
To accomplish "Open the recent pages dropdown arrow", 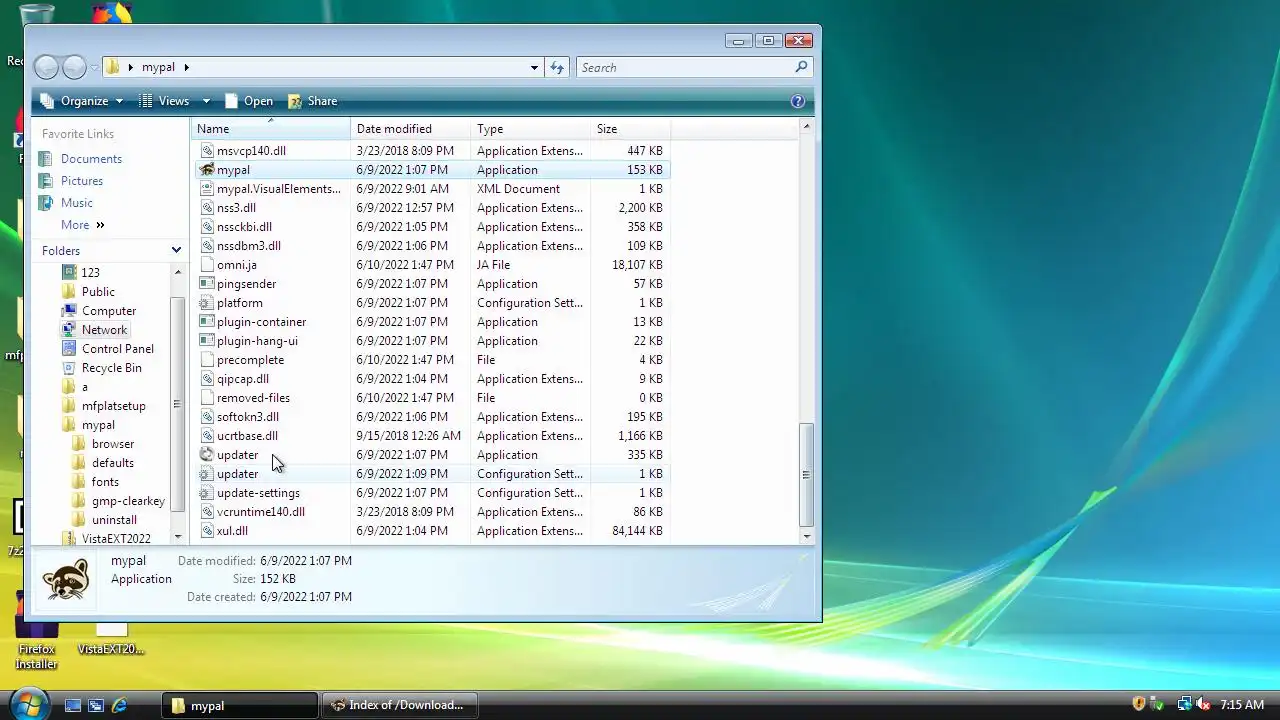I will pyautogui.click(x=94, y=67).
